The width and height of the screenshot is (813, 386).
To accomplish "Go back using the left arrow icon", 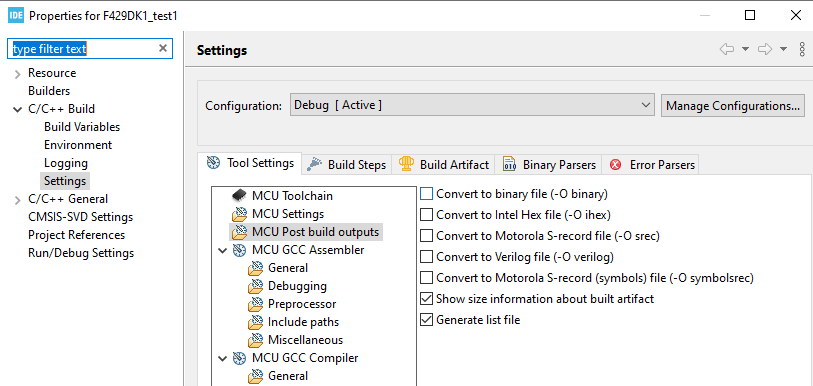I will (727, 49).
